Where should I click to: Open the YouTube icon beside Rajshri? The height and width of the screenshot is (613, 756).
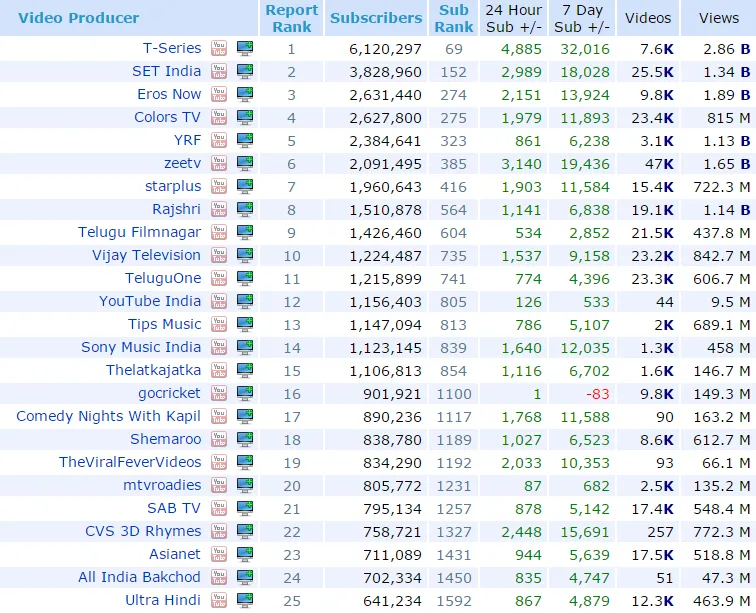(x=219, y=209)
